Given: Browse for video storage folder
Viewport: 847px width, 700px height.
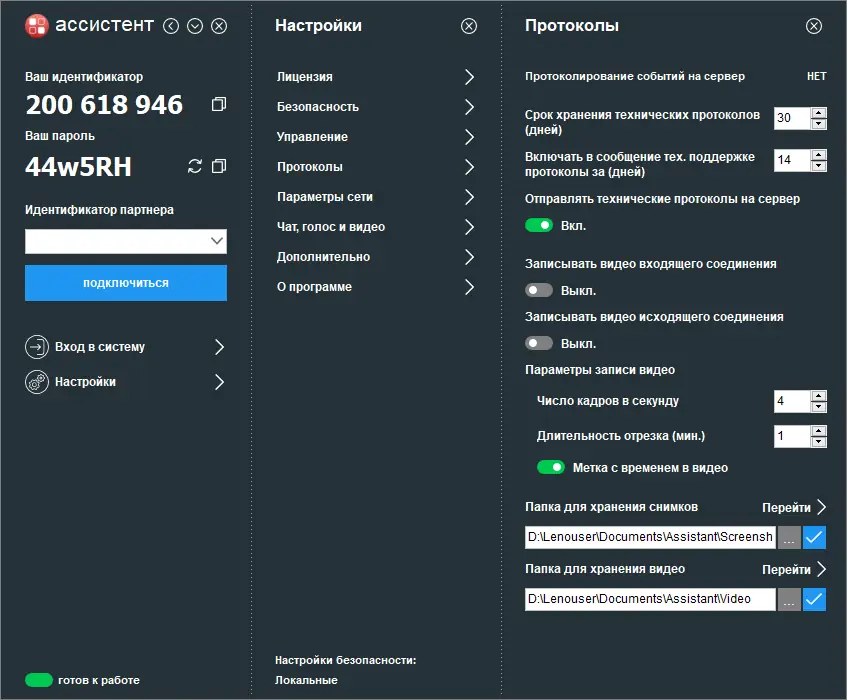Looking at the screenshot, I should pyautogui.click(x=790, y=599).
